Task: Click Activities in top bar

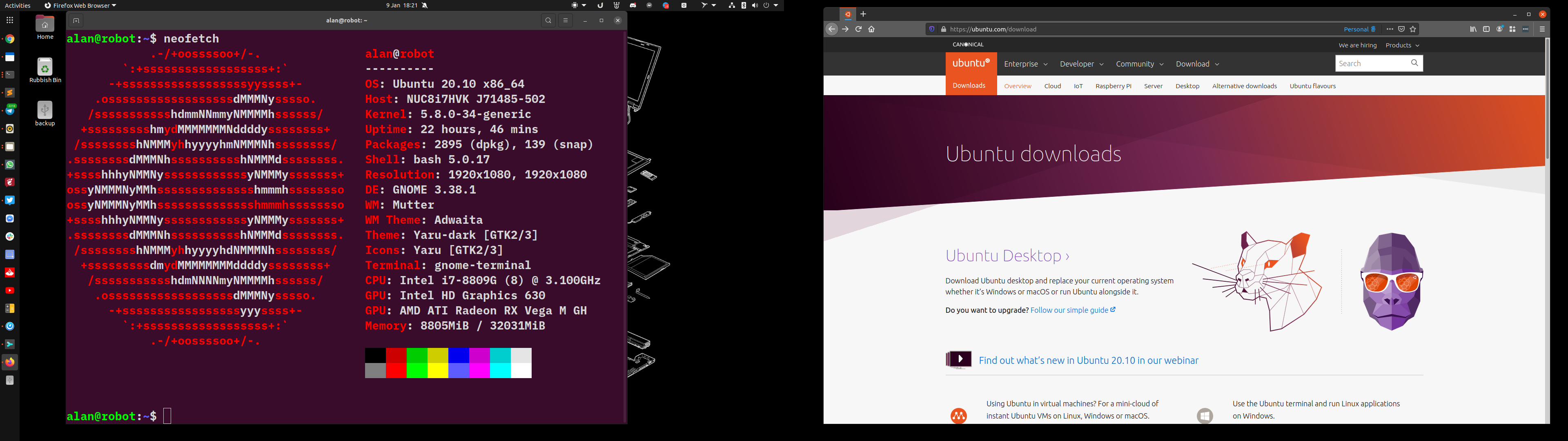Action: (x=18, y=5)
